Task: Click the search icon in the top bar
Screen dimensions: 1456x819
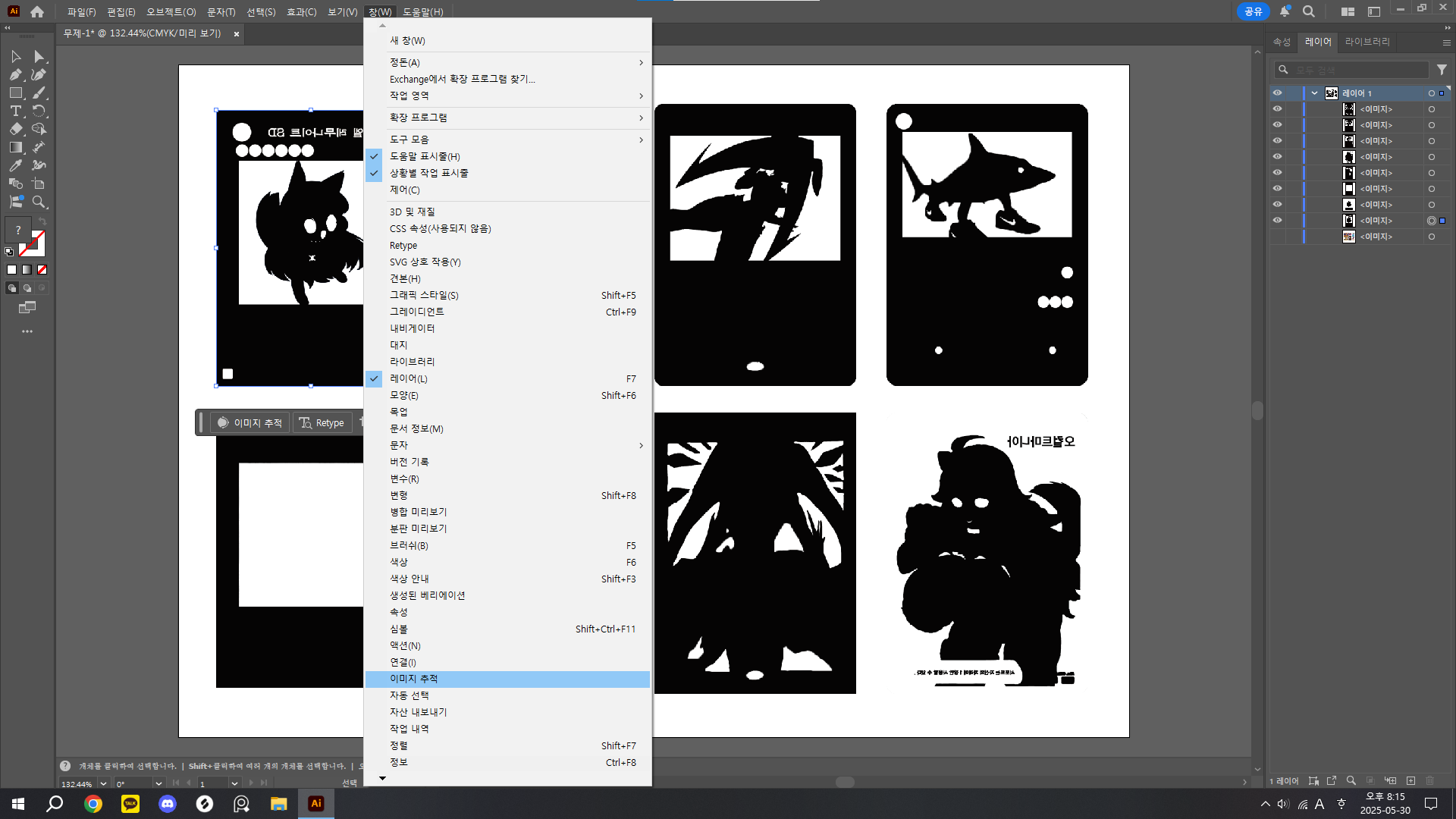Action: (1309, 11)
